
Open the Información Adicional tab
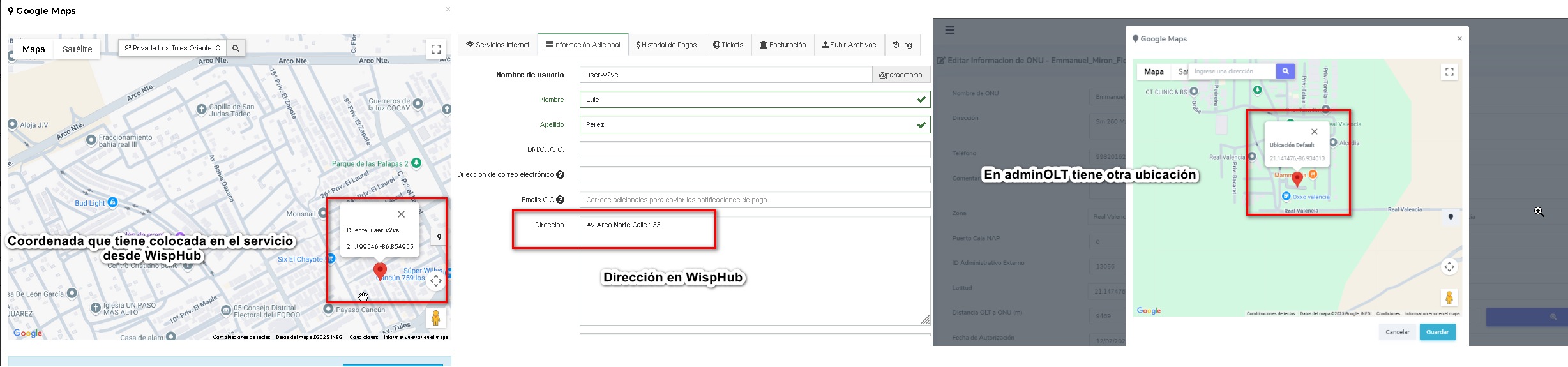click(583, 45)
